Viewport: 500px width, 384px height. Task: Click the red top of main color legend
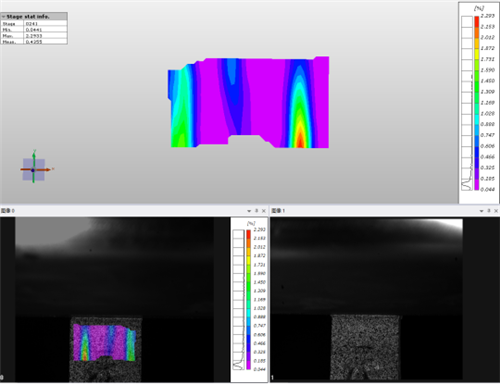(x=477, y=21)
